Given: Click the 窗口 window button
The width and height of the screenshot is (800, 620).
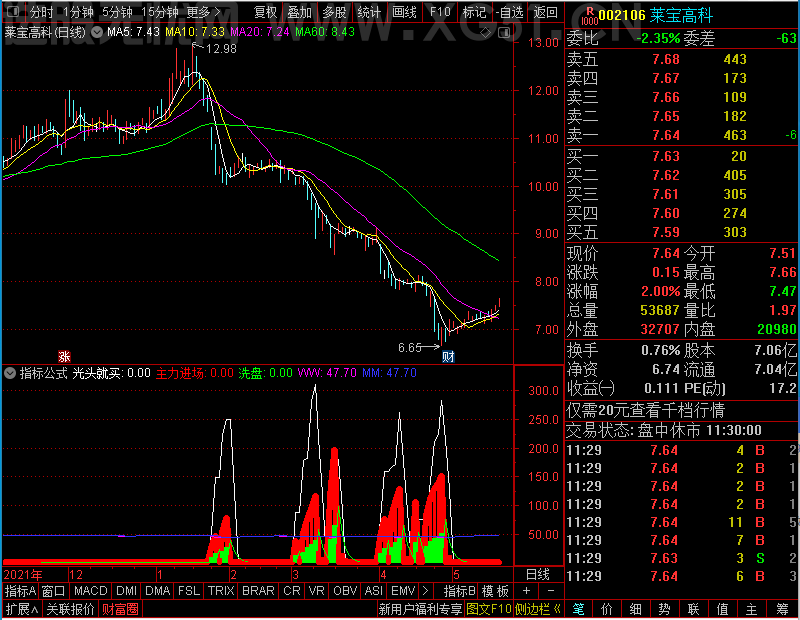Looking at the screenshot, I should tap(54, 591).
